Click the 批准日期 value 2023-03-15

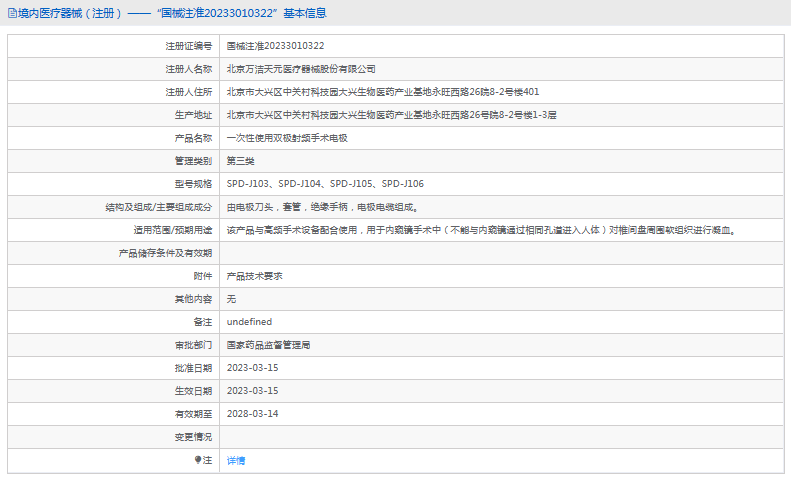pyautogui.click(x=252, y=368)
